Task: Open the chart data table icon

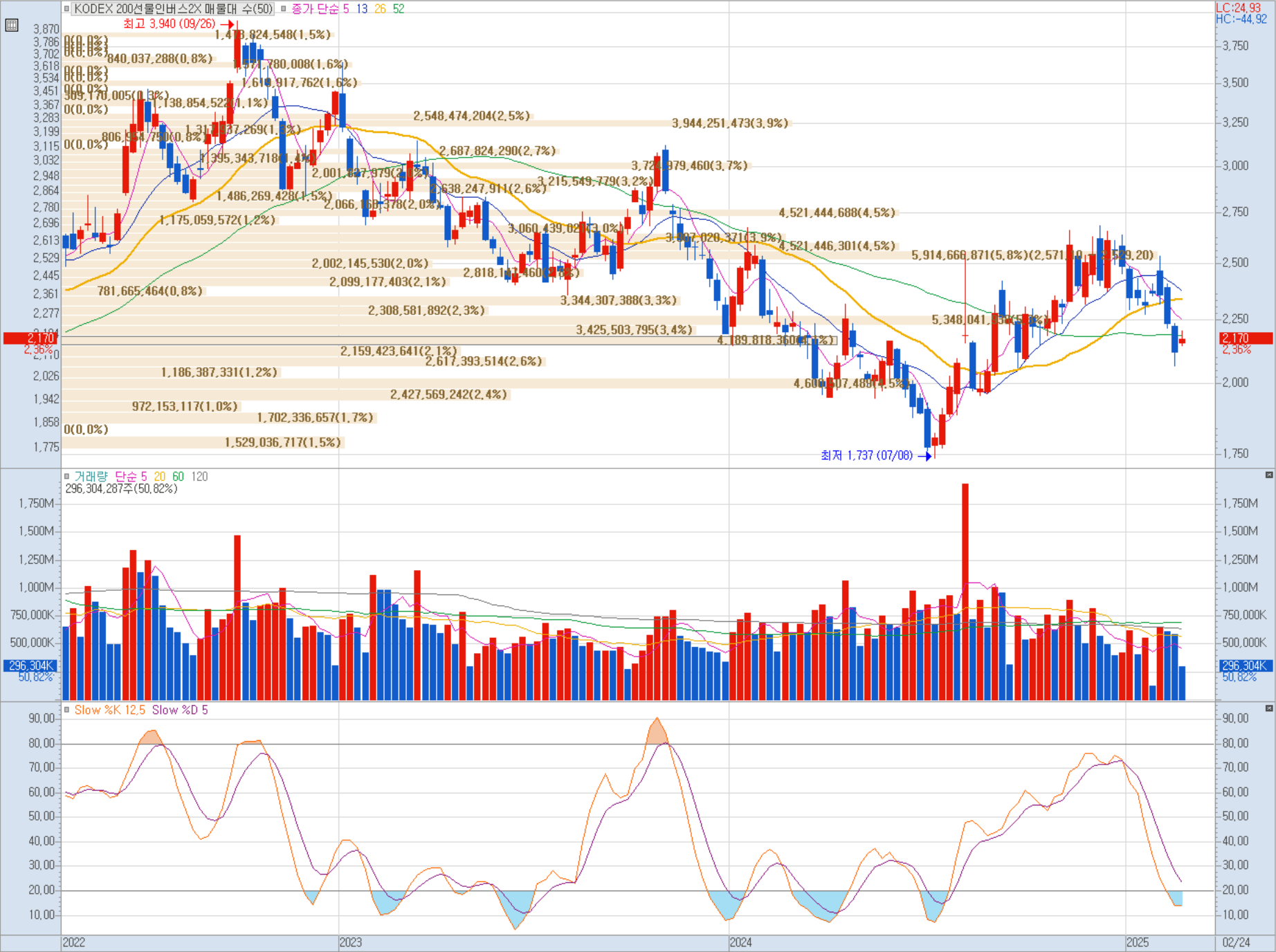Action: click(11, 26)
